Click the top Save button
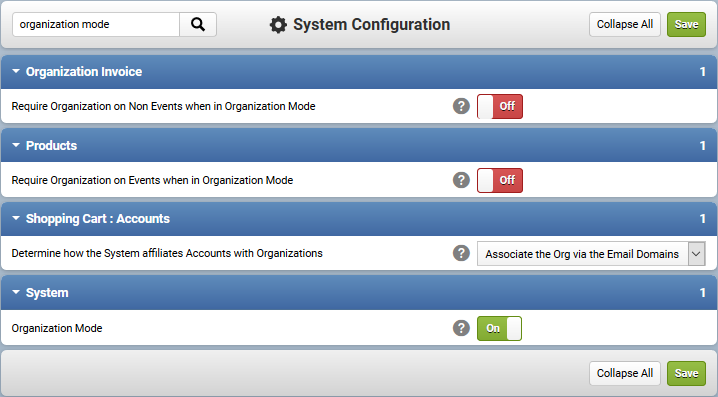Image resolution: width=718 pixels, height=397 pixels. click(x=686, y=24)
